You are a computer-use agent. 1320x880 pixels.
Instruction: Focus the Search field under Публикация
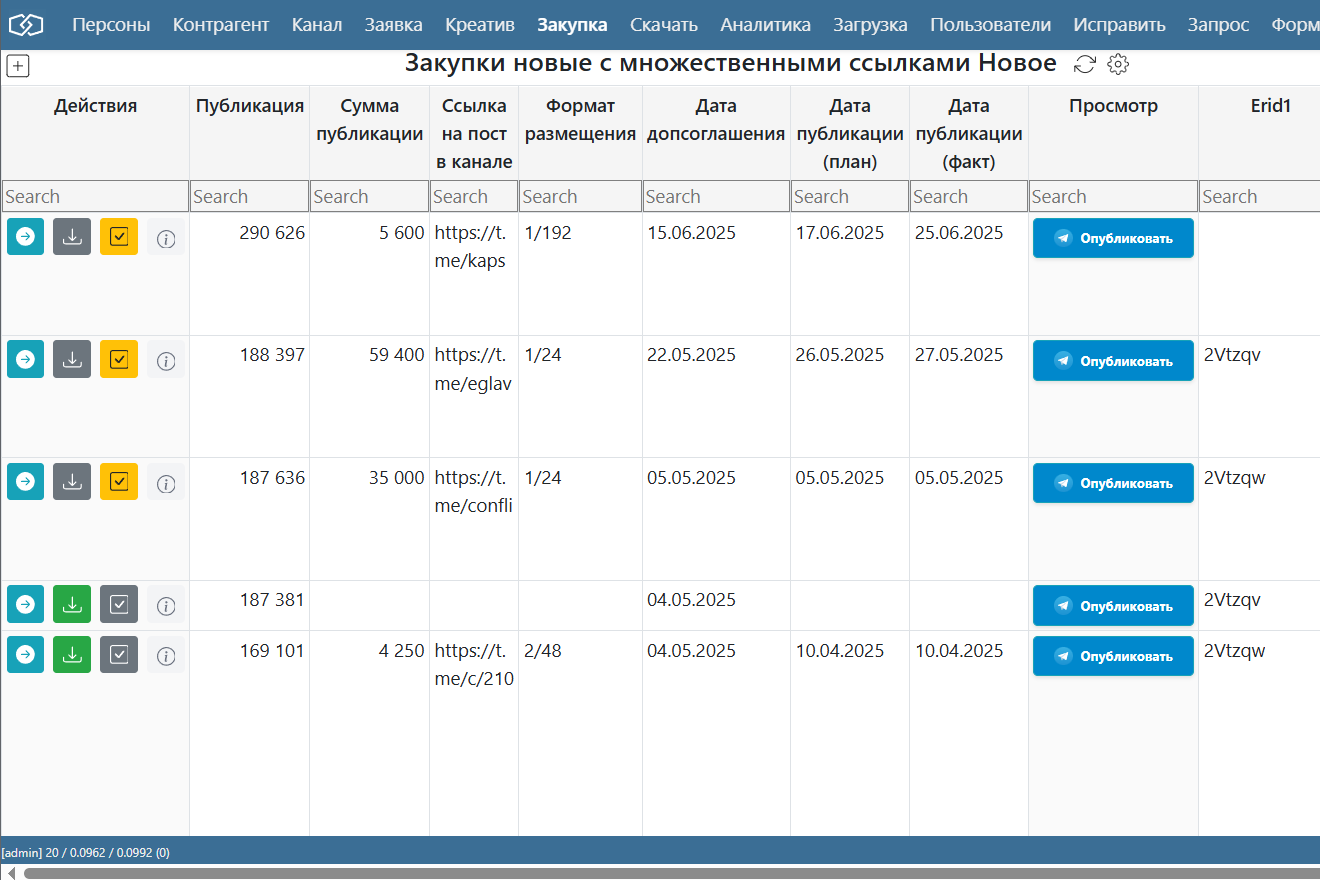point(249,196)
